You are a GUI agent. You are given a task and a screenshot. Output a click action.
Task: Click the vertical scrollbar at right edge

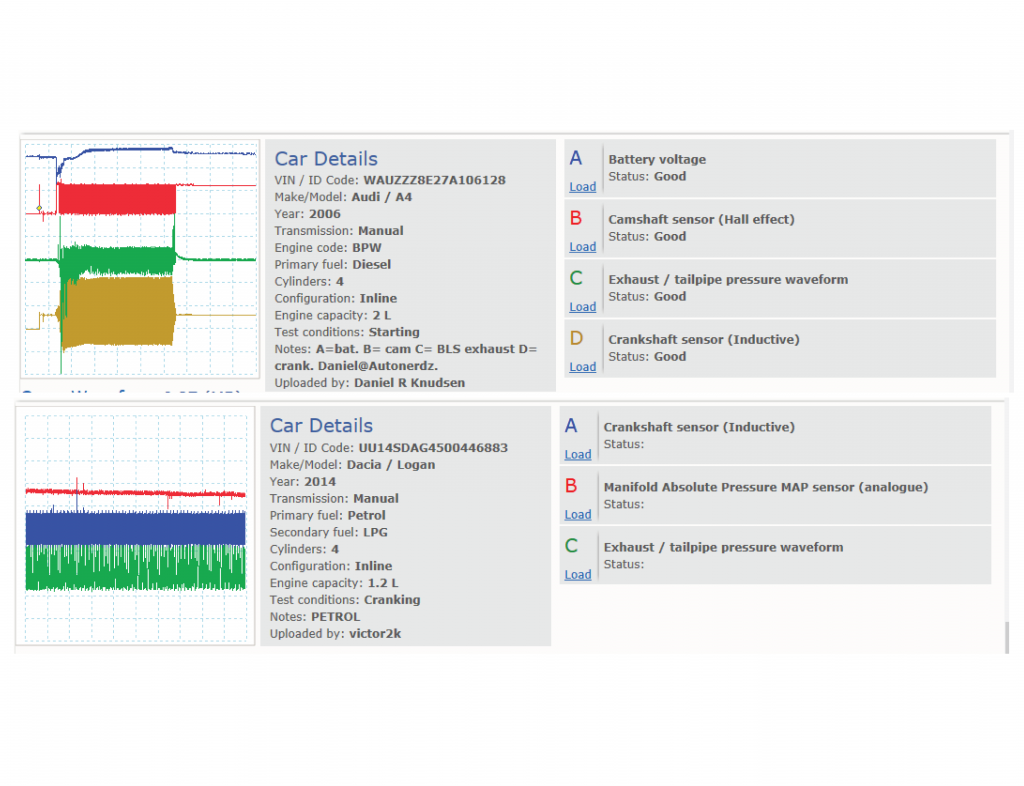coord(1006,637)
